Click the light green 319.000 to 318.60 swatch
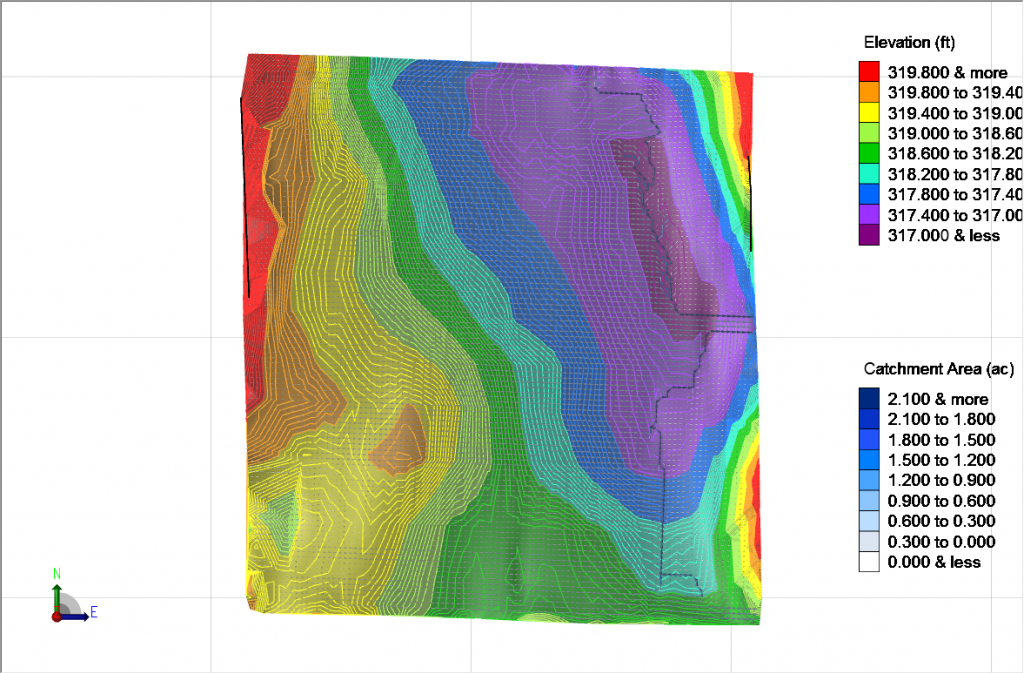 [x=869, y=133]
